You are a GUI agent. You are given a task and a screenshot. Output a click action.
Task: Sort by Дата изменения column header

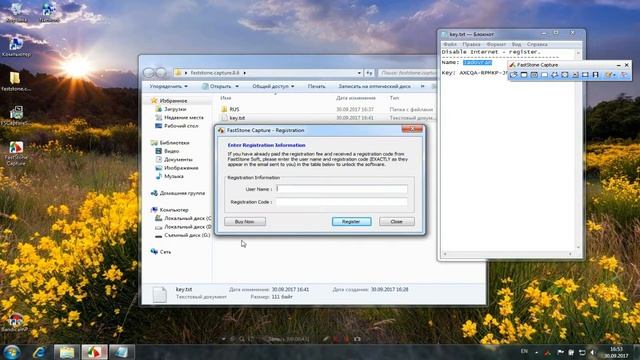[x=356, y=98]
